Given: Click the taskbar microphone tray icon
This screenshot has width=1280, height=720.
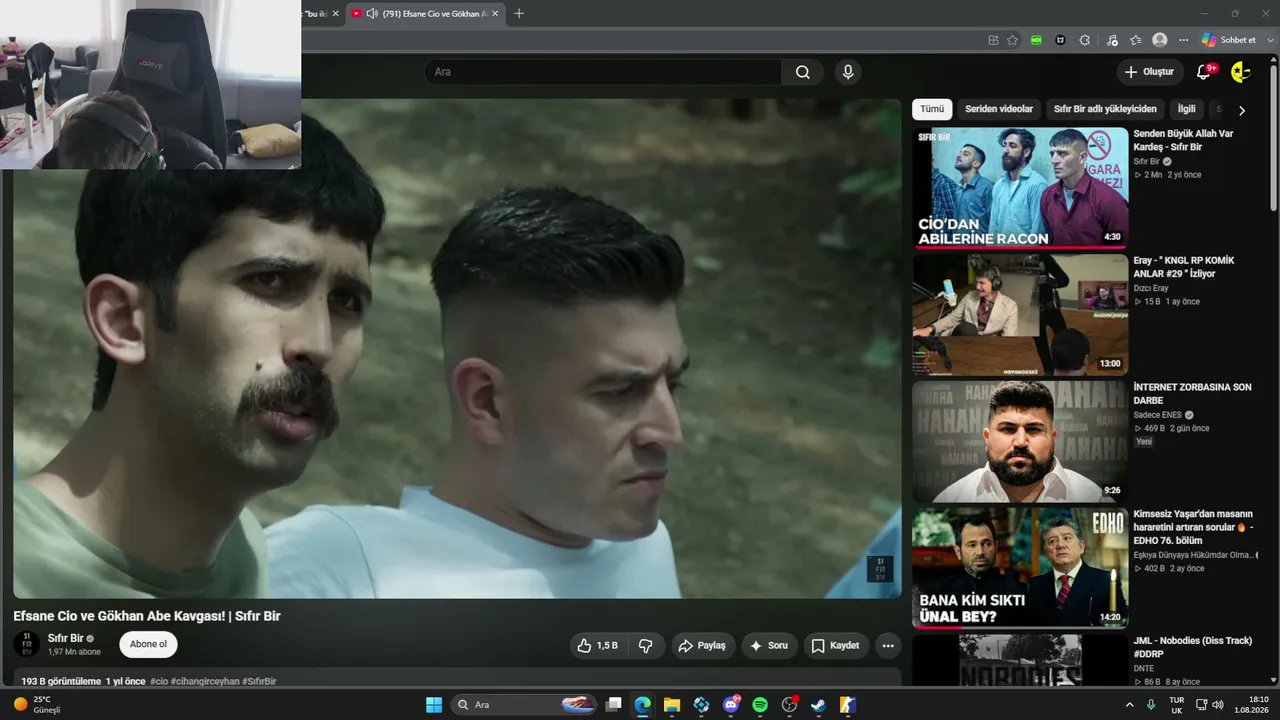Looking at the screenshot, I should coord(1152,705).
